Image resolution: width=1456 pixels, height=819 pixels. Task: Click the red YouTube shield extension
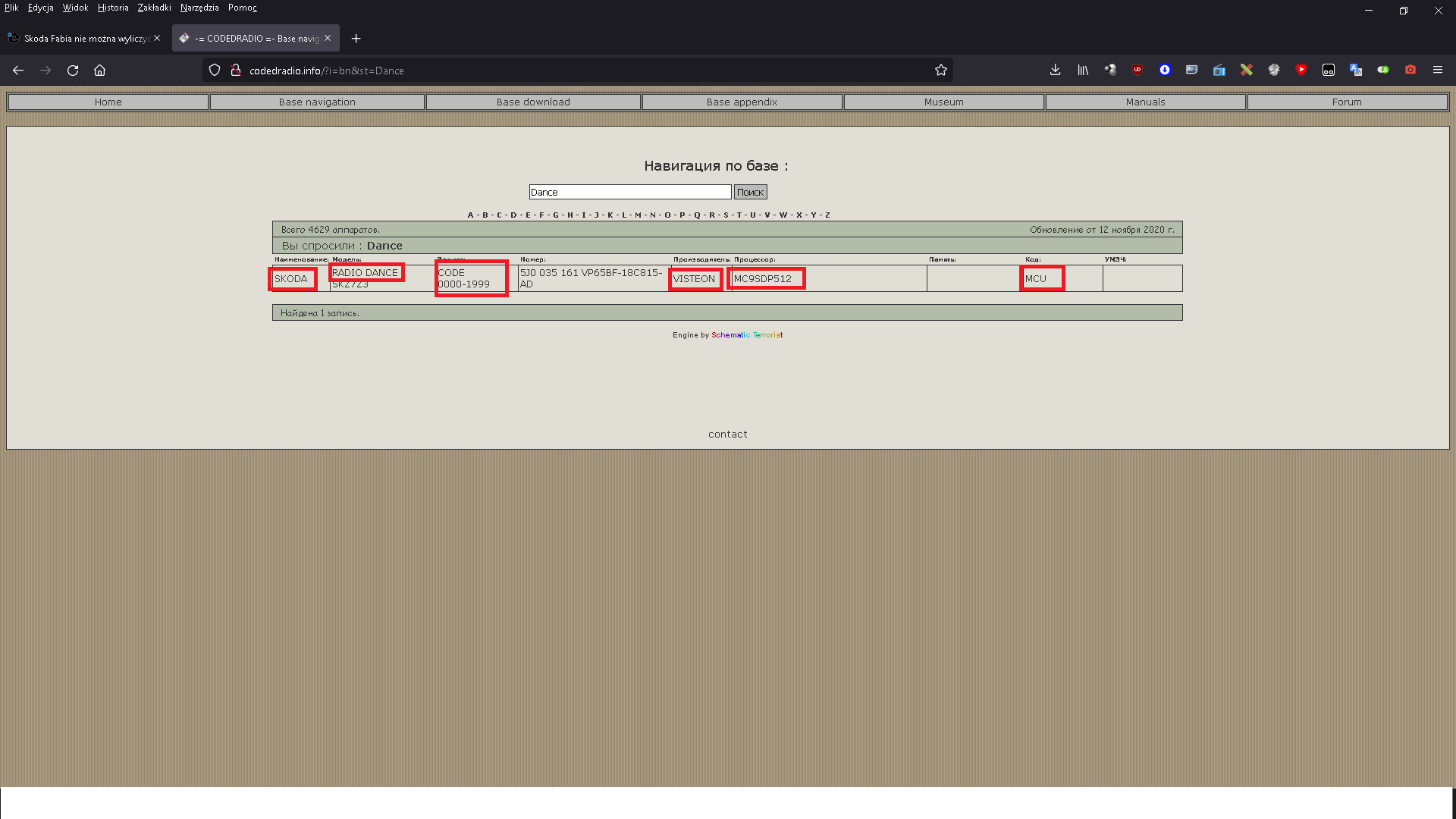1301,70
